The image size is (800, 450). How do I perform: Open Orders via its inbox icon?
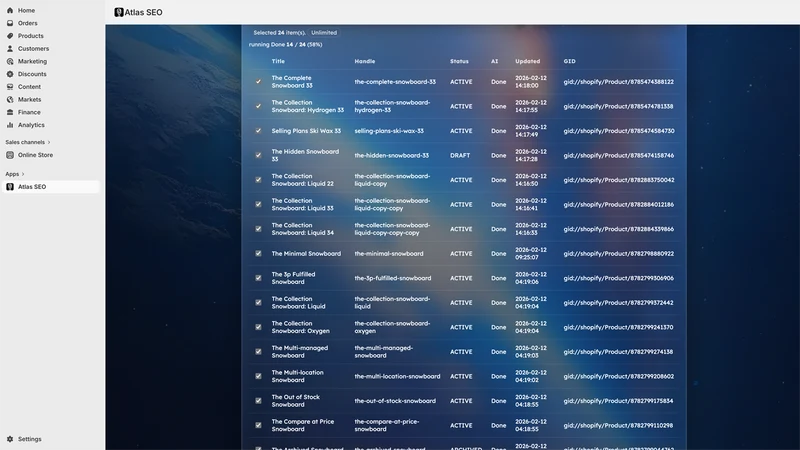[x=10, y=23]
